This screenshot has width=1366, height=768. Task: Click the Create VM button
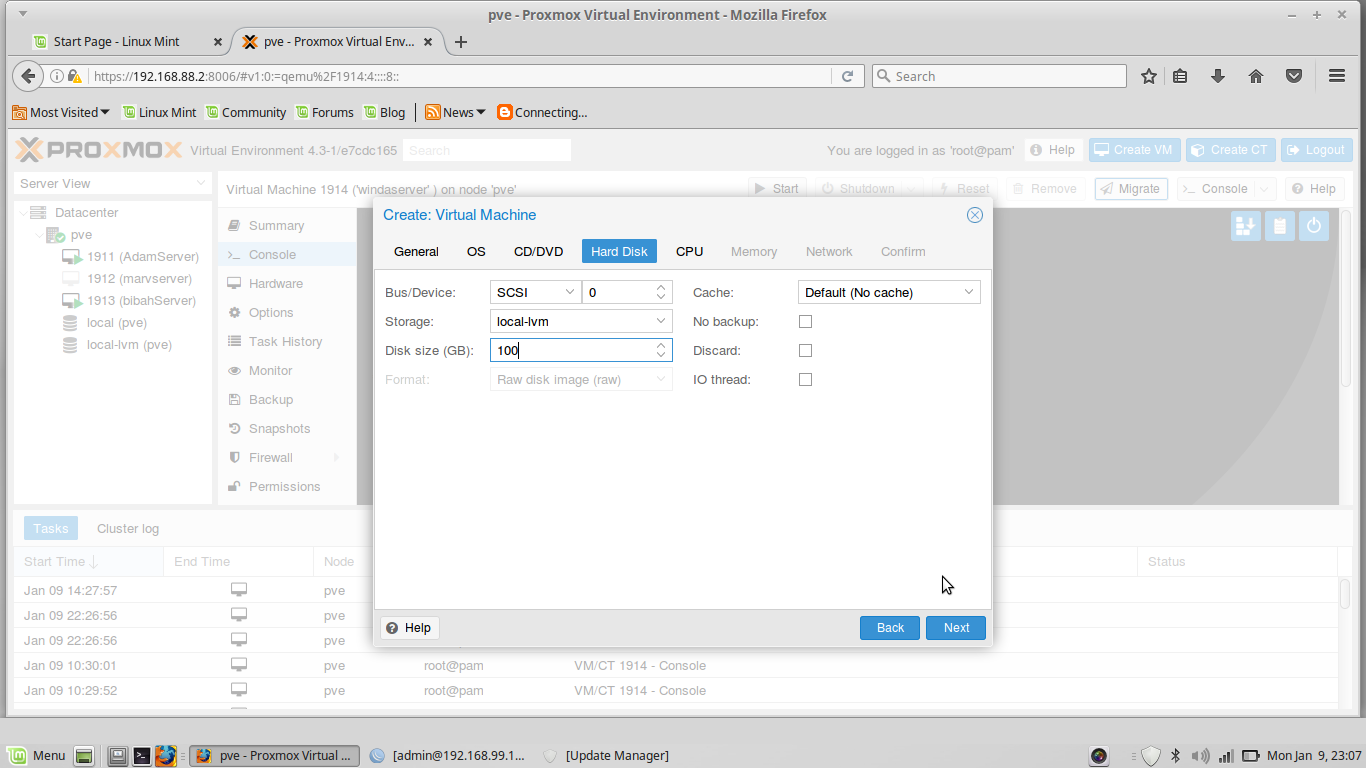coord(1133,150)
